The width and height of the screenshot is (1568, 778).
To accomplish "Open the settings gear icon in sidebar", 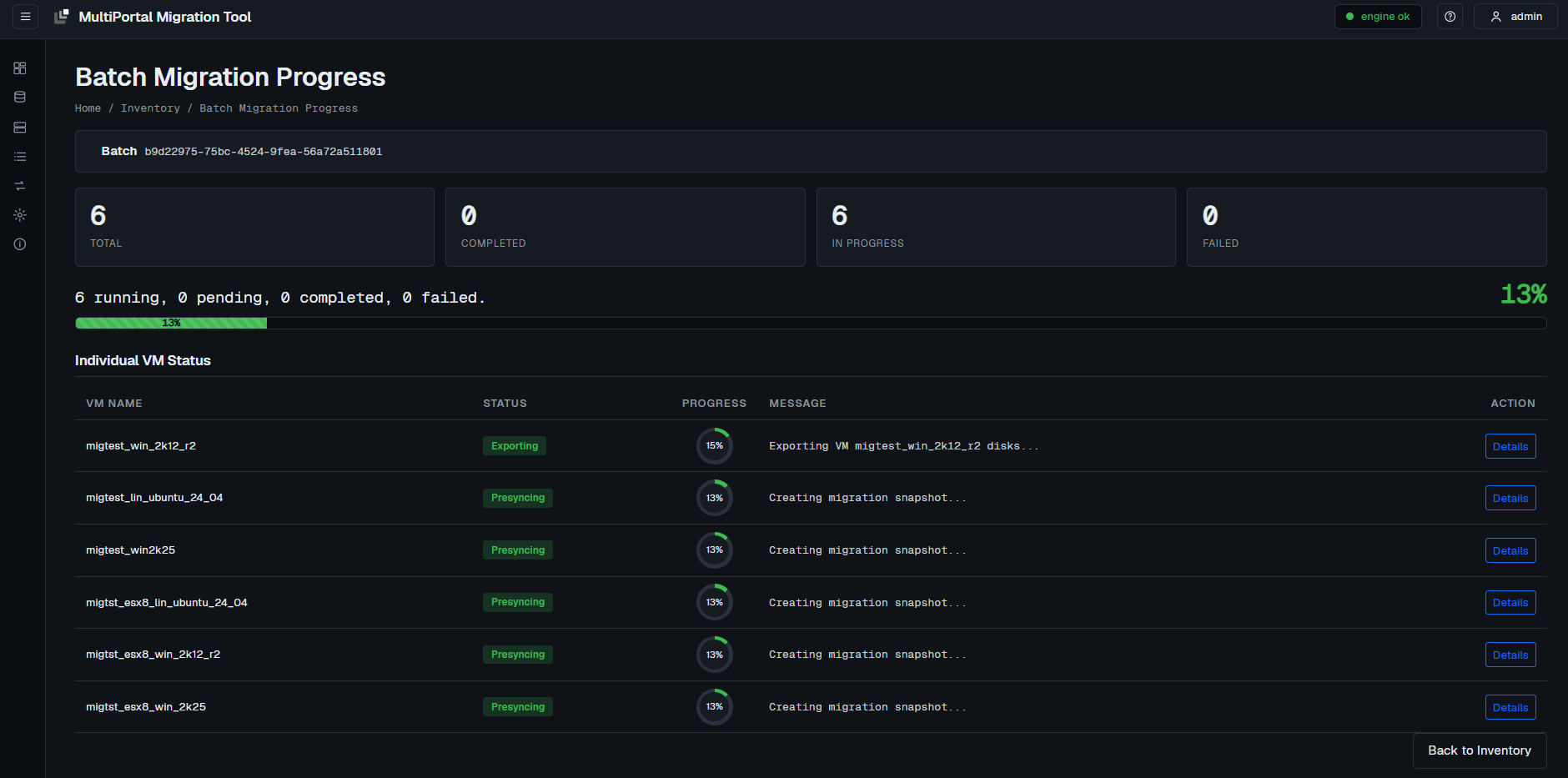I will click(x=20, y=215).
